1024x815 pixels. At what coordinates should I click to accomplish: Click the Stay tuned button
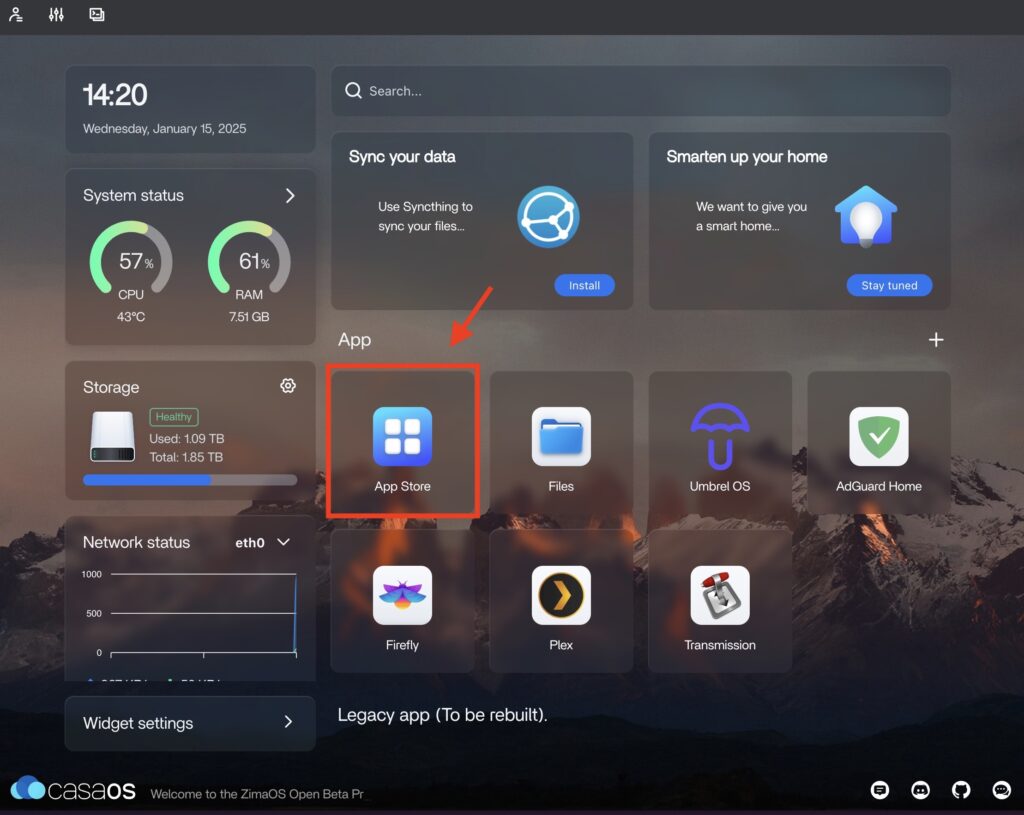tap(889, 285)
